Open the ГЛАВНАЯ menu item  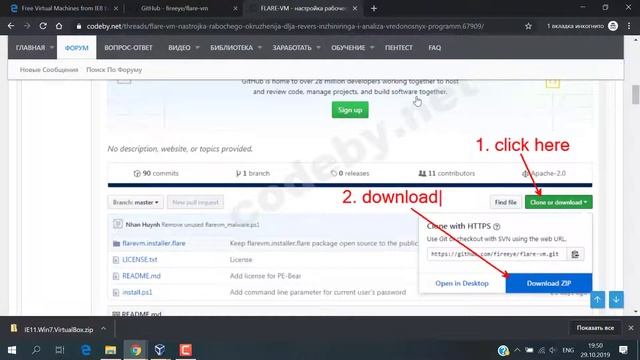click(x=31, y=48)
